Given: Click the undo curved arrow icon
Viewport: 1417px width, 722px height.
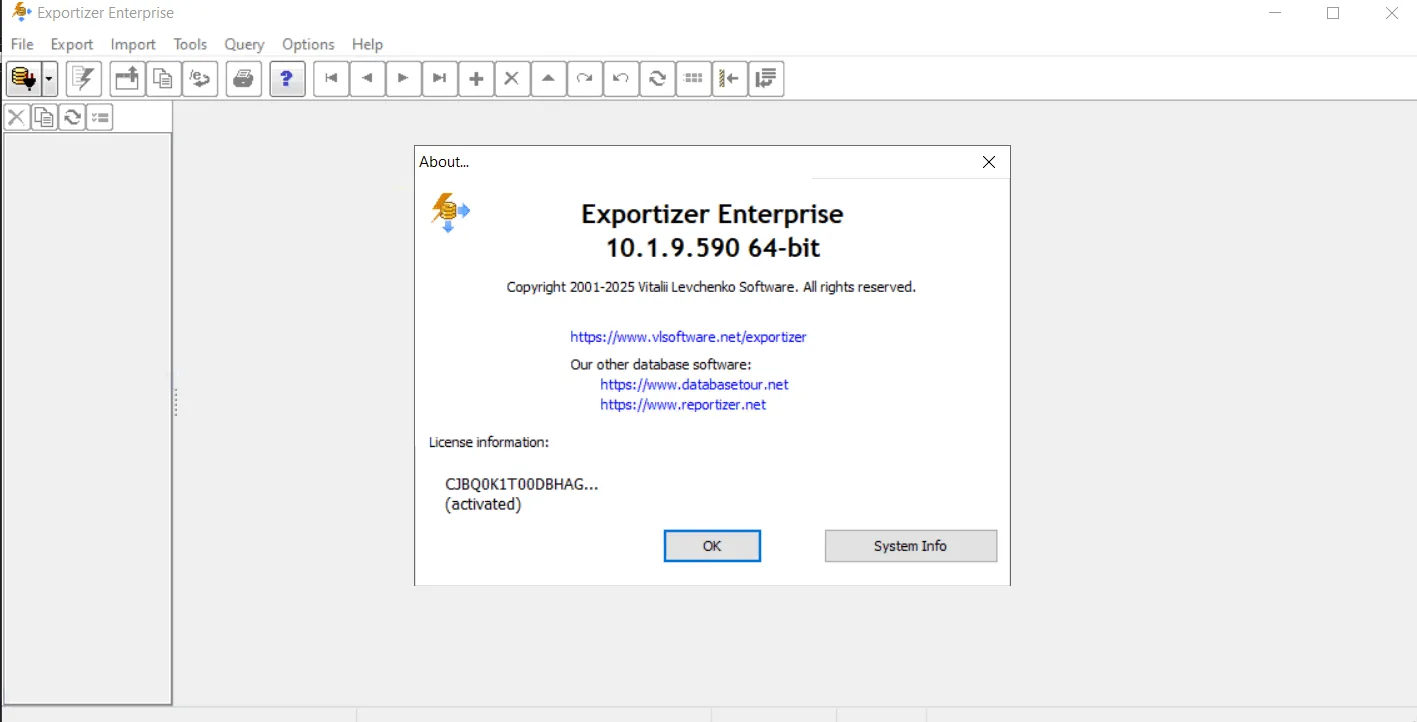Looking at the screenshot, I should (x=620, y=78).
